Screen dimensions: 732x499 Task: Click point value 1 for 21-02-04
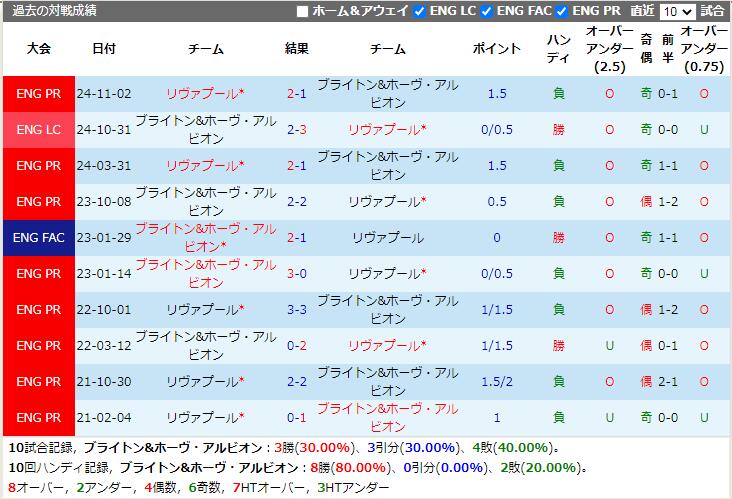(497, 417)
